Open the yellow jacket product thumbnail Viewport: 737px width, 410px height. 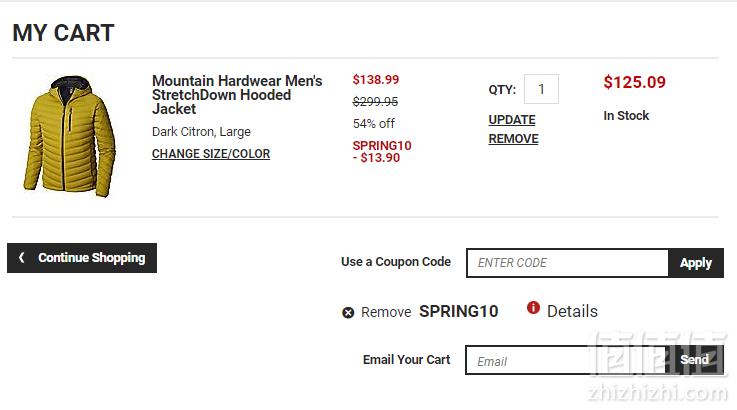69,136
